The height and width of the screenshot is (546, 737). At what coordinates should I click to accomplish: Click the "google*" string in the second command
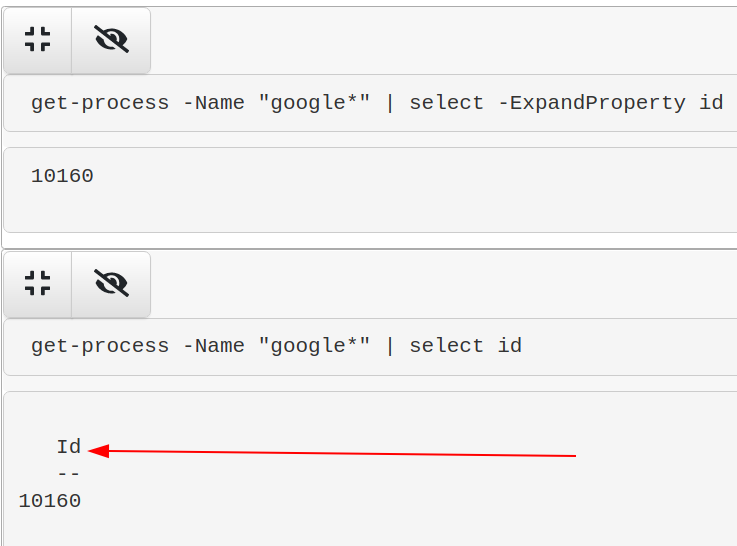pos(314,346)
